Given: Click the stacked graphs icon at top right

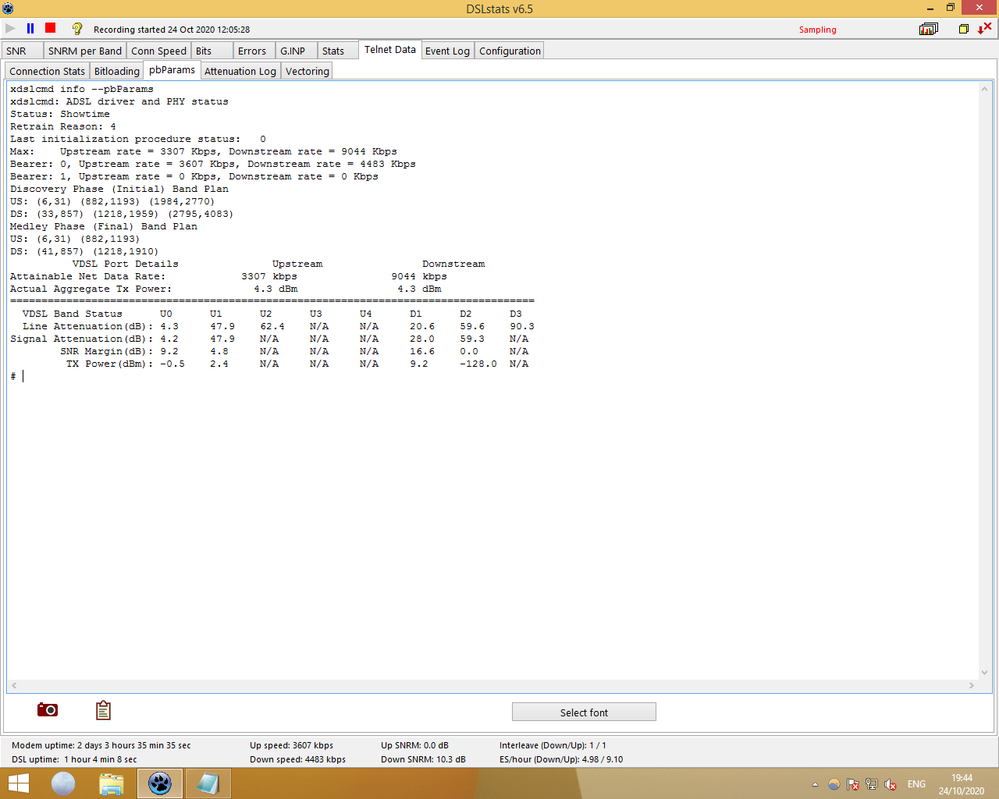Looking at the screenshot, I should coord(929,29).
